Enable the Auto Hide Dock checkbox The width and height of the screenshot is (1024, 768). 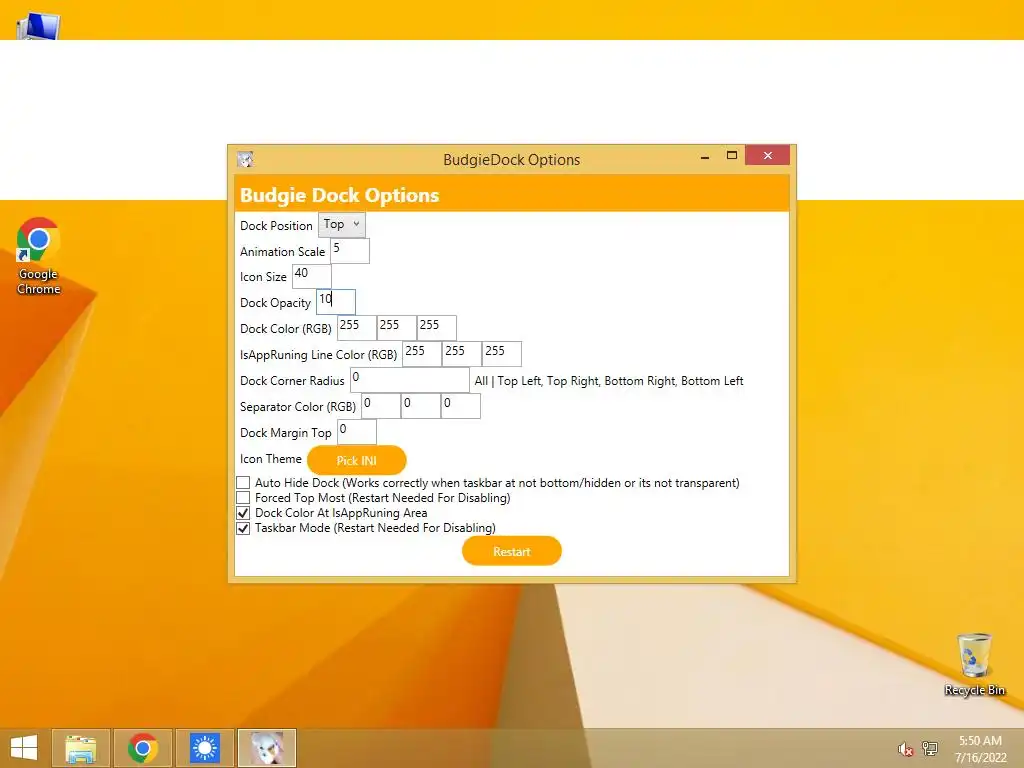pyautogui.click(x=243, y=483)
